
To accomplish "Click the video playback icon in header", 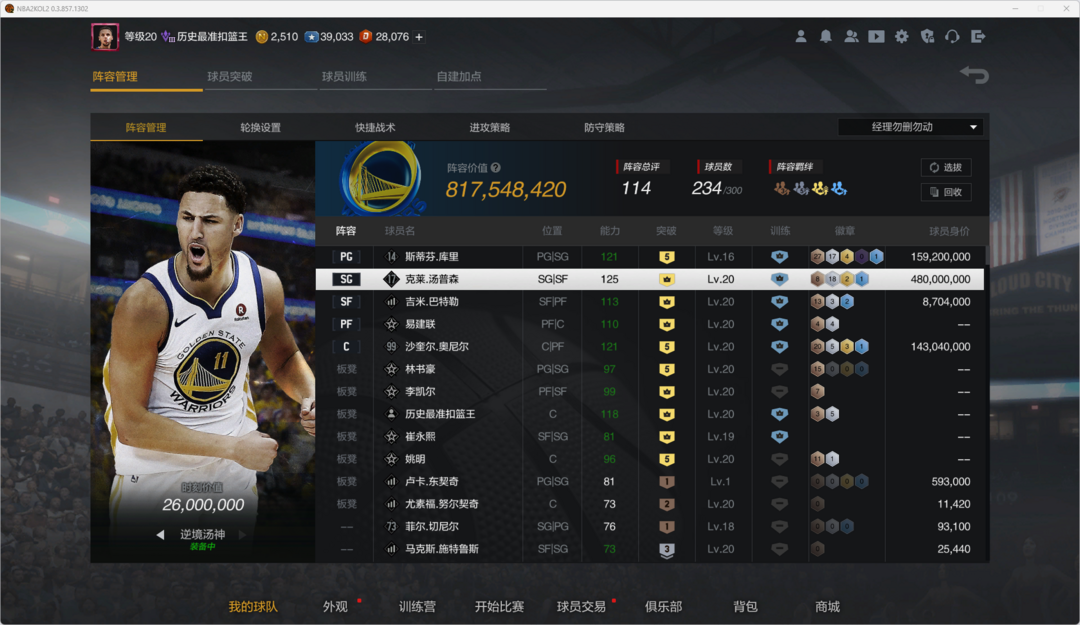I will pyautogui.click(x=876, y=36).
